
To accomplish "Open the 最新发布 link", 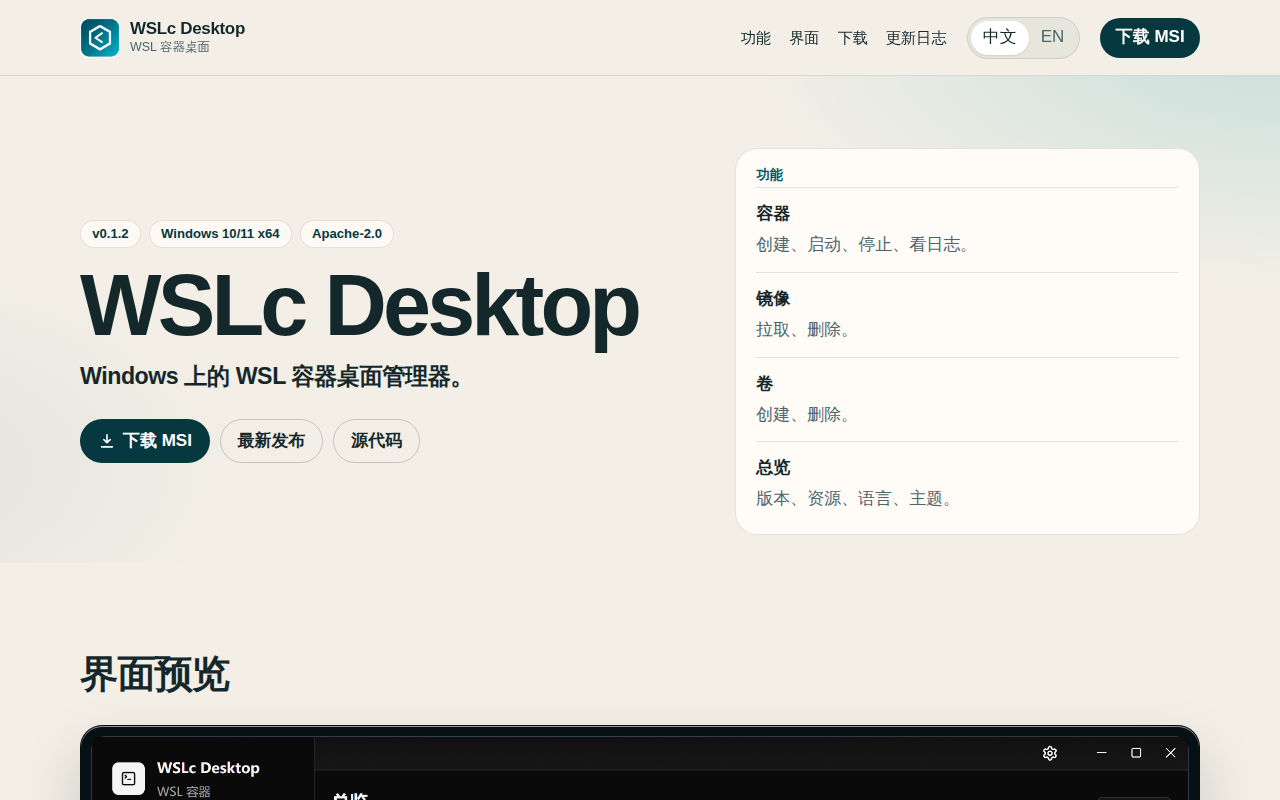I will pyautogui.click(x=271, y=441).
